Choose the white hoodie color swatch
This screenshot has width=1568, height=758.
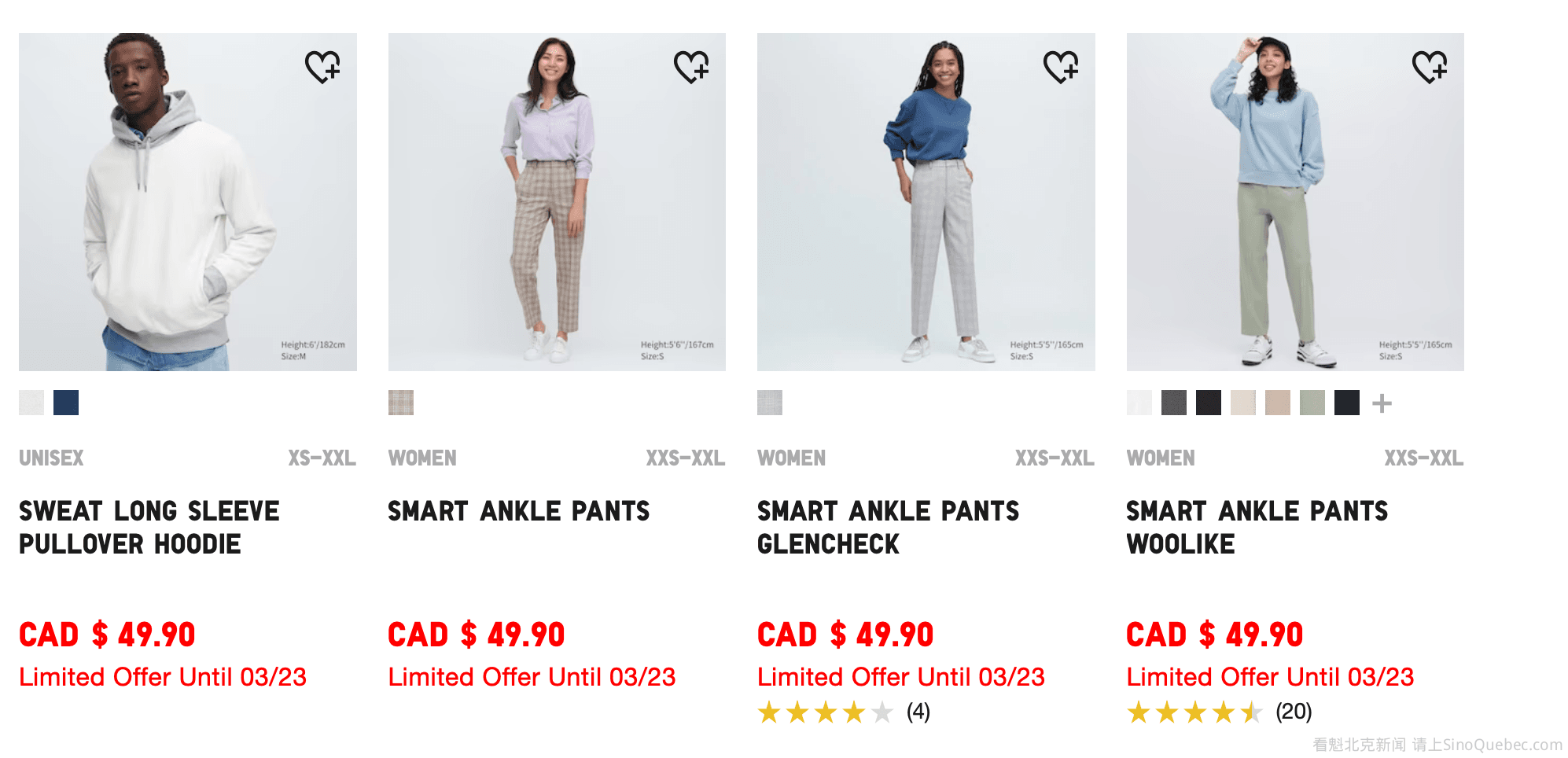pyautogui.click(x=31, y=403)
